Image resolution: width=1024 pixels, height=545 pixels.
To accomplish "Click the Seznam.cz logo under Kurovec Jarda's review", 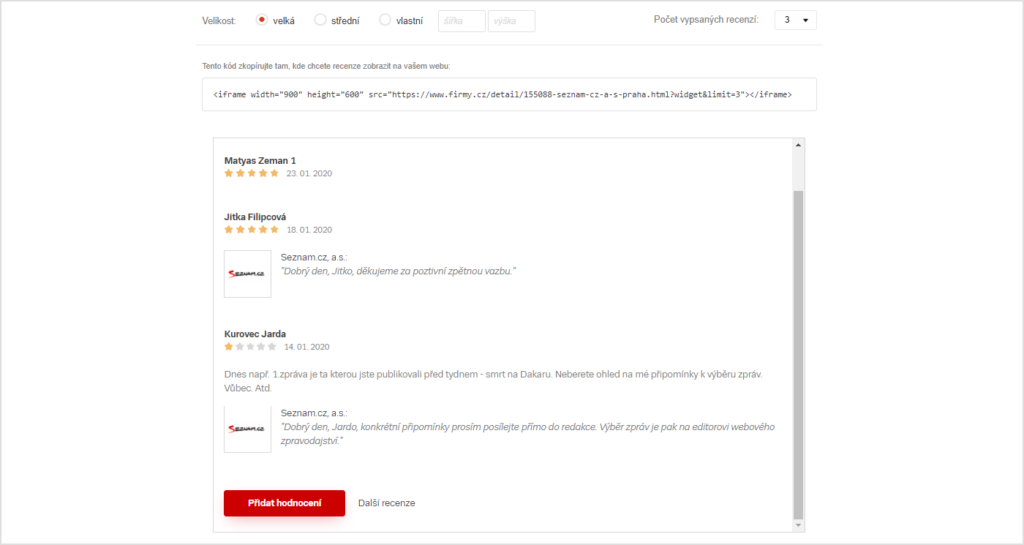I will (x=248, y=429).
